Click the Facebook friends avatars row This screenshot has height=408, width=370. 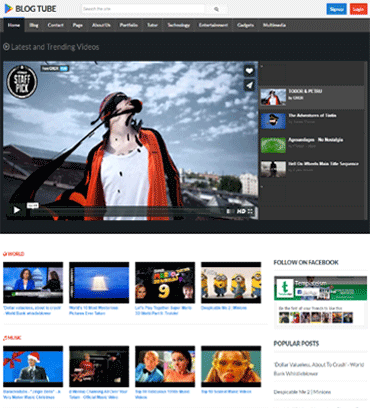coord(316,317)
